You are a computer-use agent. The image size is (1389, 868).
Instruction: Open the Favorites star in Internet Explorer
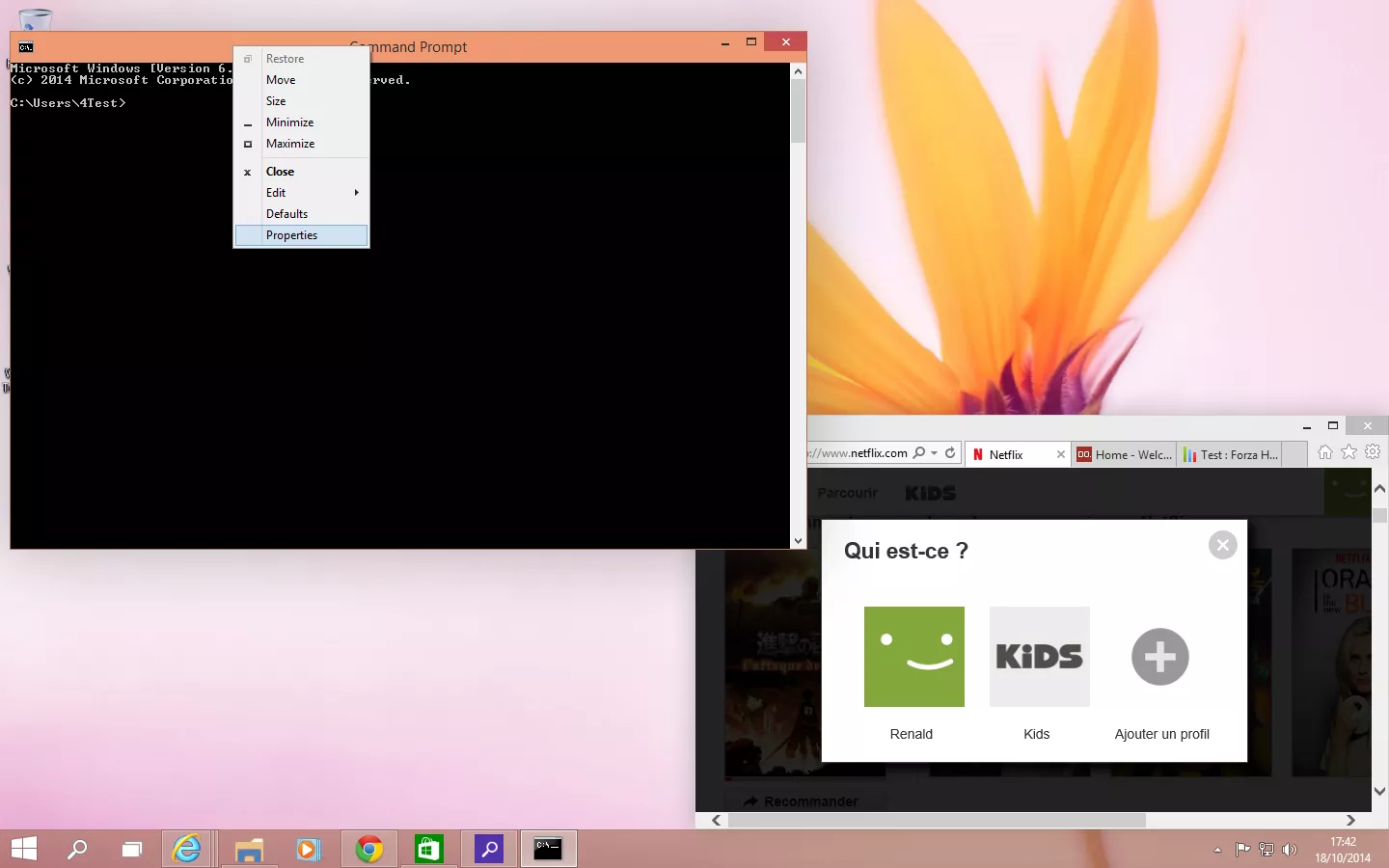(1348, 452)
